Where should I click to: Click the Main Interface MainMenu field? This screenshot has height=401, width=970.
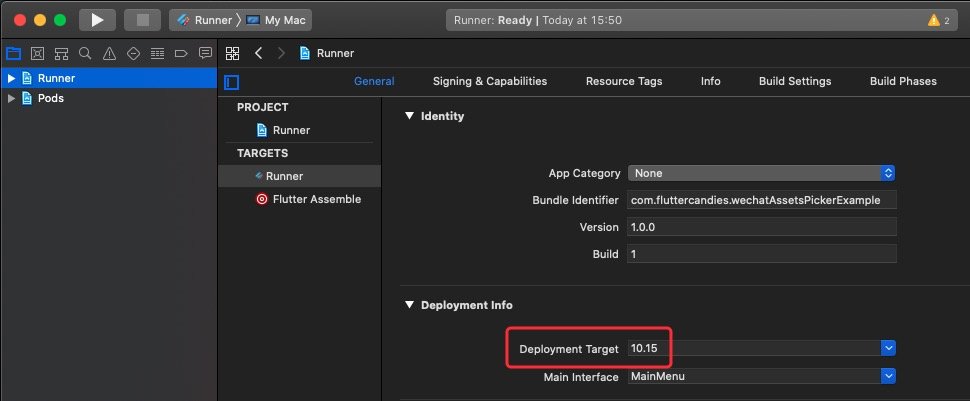(754, 376)
